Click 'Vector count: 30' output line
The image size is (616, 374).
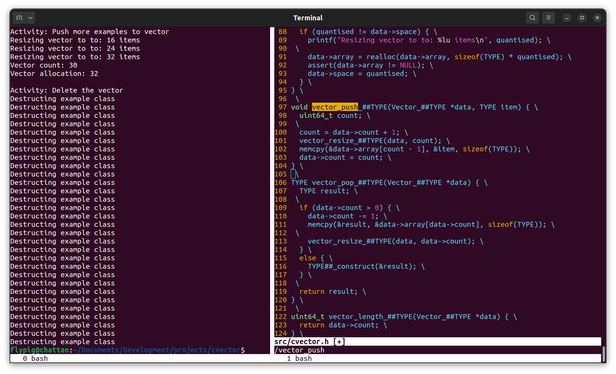44,65
